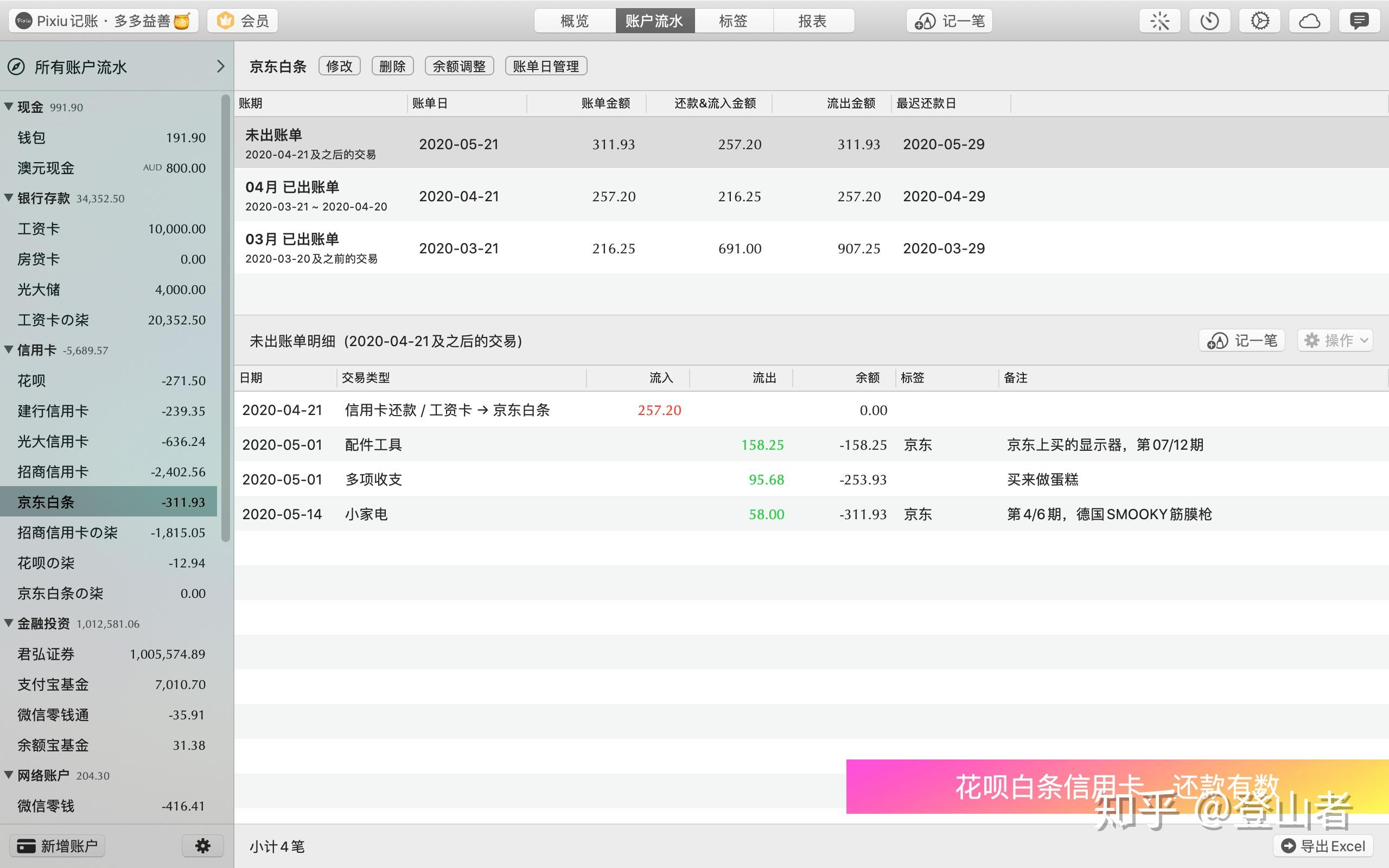This screenshot has width=1389, height=868.
Task: Select the 光大储 account
Action: (109, 290)
